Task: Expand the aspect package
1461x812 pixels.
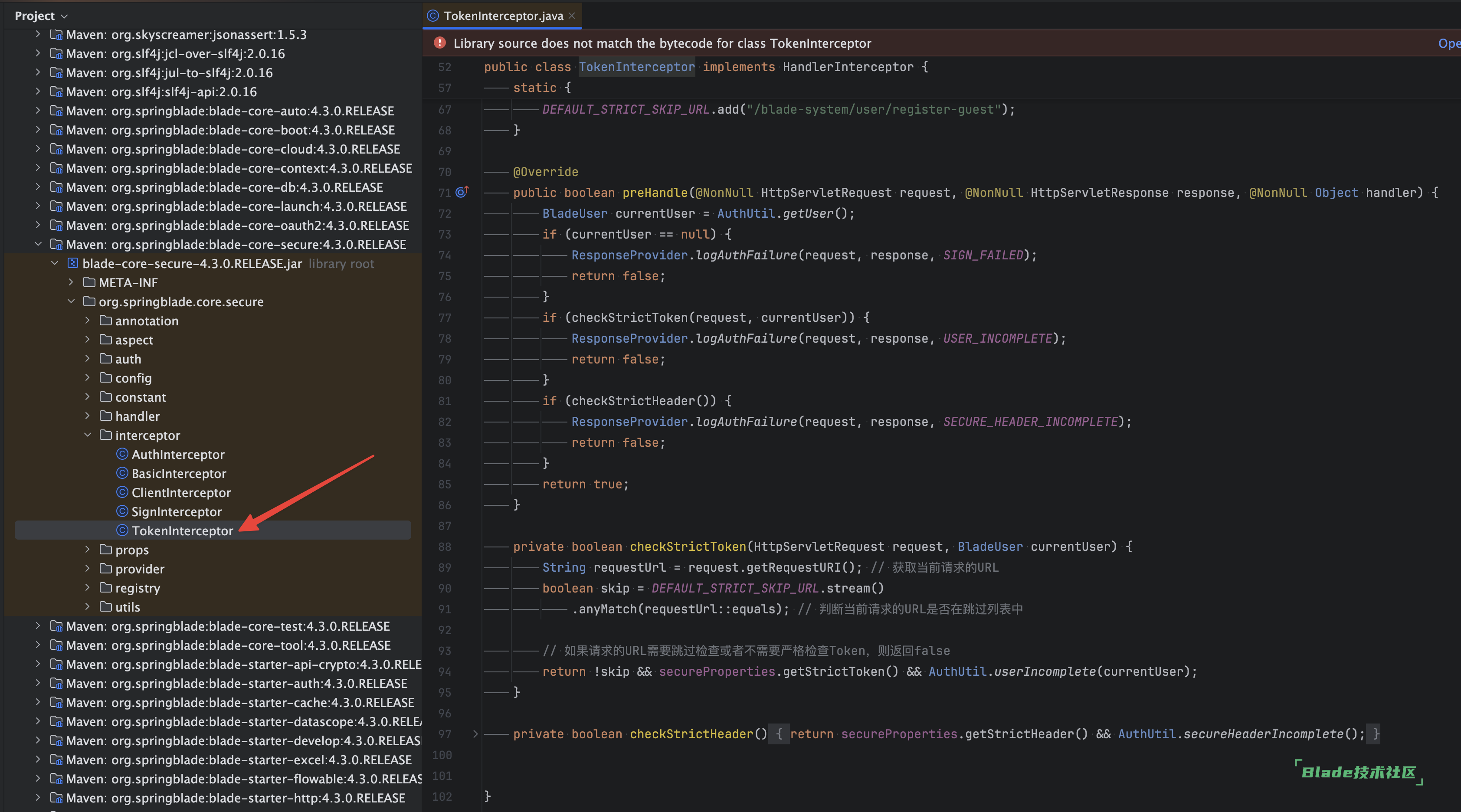Action: coord(87,340)
